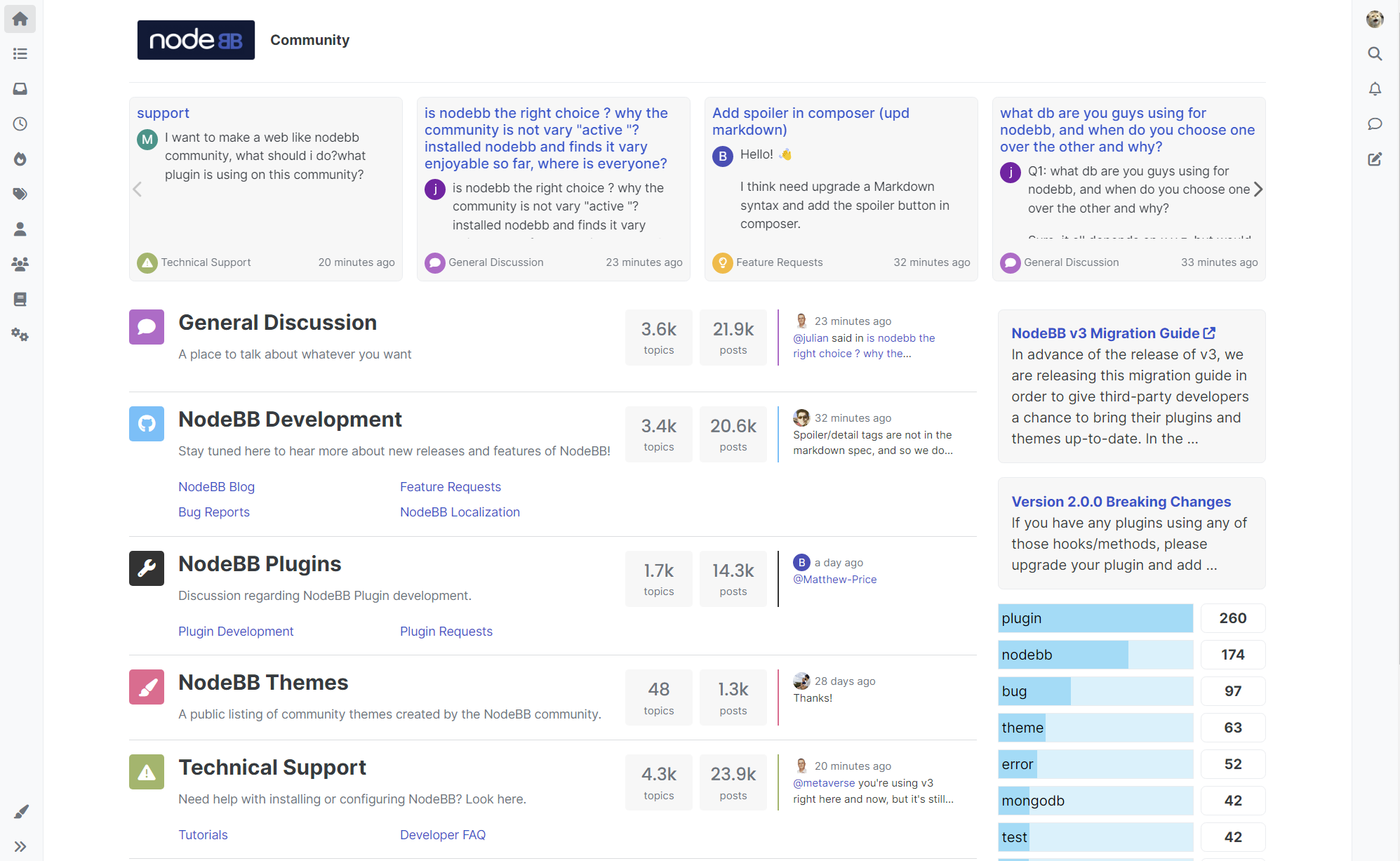Click the home icon in left sidebar
Image resolution: width=1400 pixels, height=861 pixels.
pyautogui.click(x=20, y=19)
